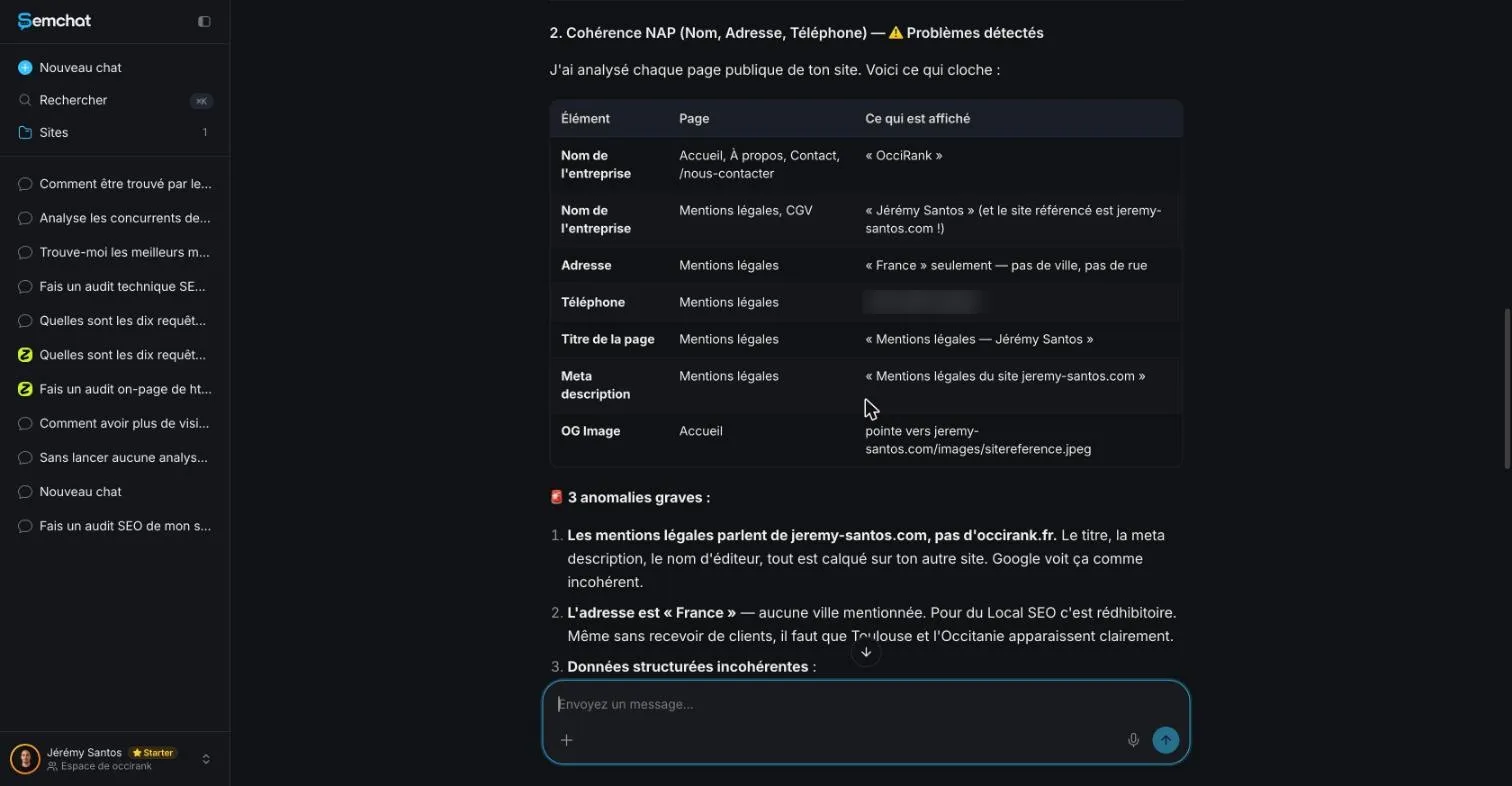This screenshot has width=1512, height=786.
Task: Open chat 'Analyse les concurrents de...'
Action: [114, 218]
